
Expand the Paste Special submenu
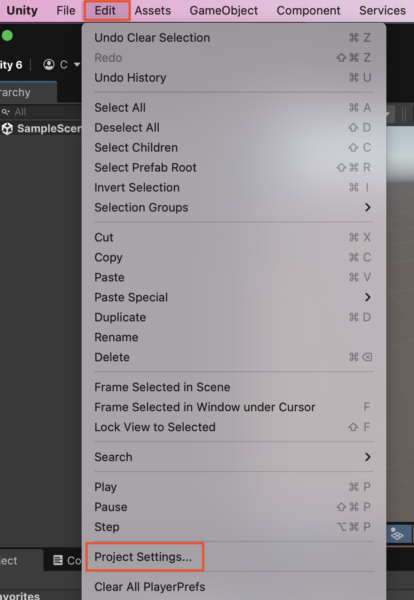coord(367,297)
